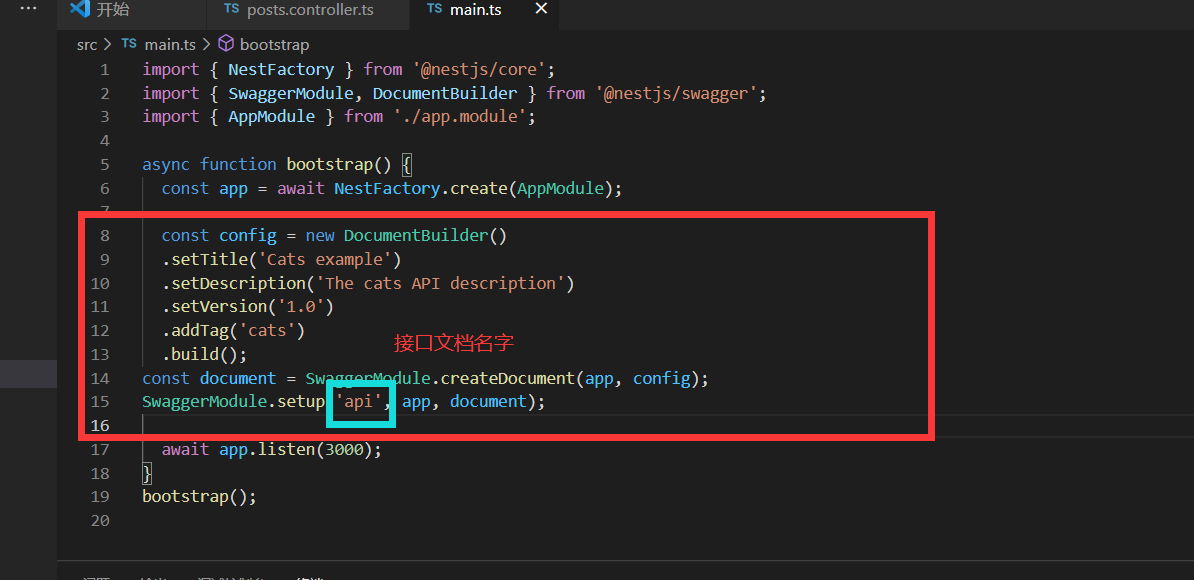Click the TypeScript icon on the main.ts tab
The height and width of the screenshot is (580, 1194).
point(436,10)
